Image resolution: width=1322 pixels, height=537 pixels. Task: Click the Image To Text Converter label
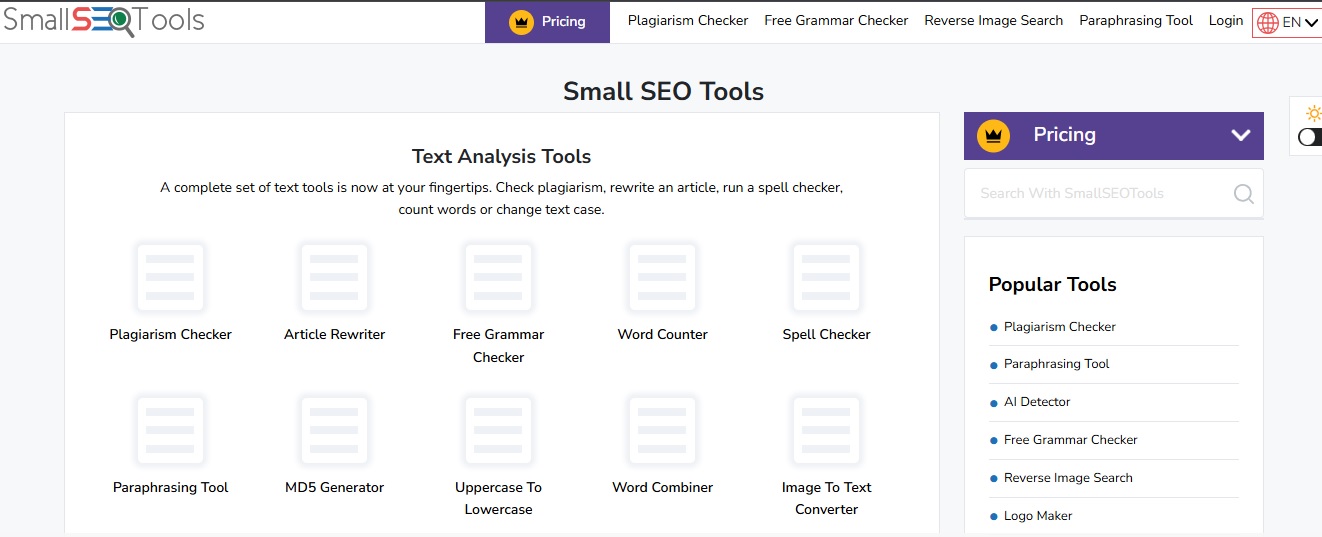[826, 498]
